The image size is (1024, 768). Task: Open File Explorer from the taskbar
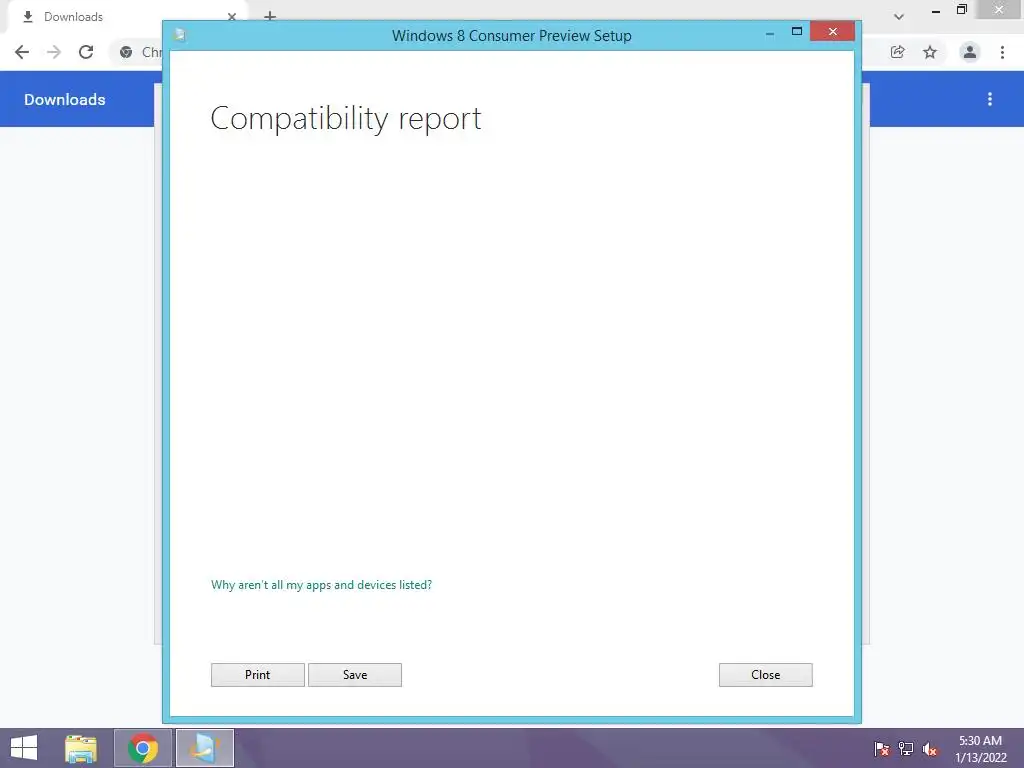(81, 748)
